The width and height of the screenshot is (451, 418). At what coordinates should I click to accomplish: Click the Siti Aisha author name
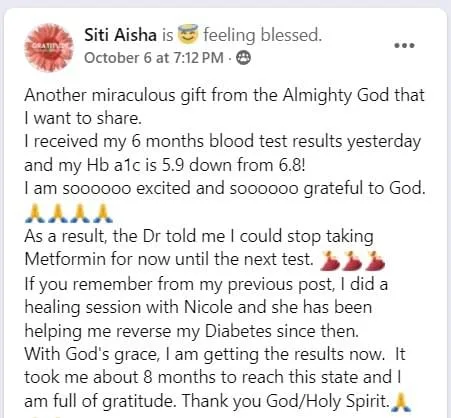point(120,35)
